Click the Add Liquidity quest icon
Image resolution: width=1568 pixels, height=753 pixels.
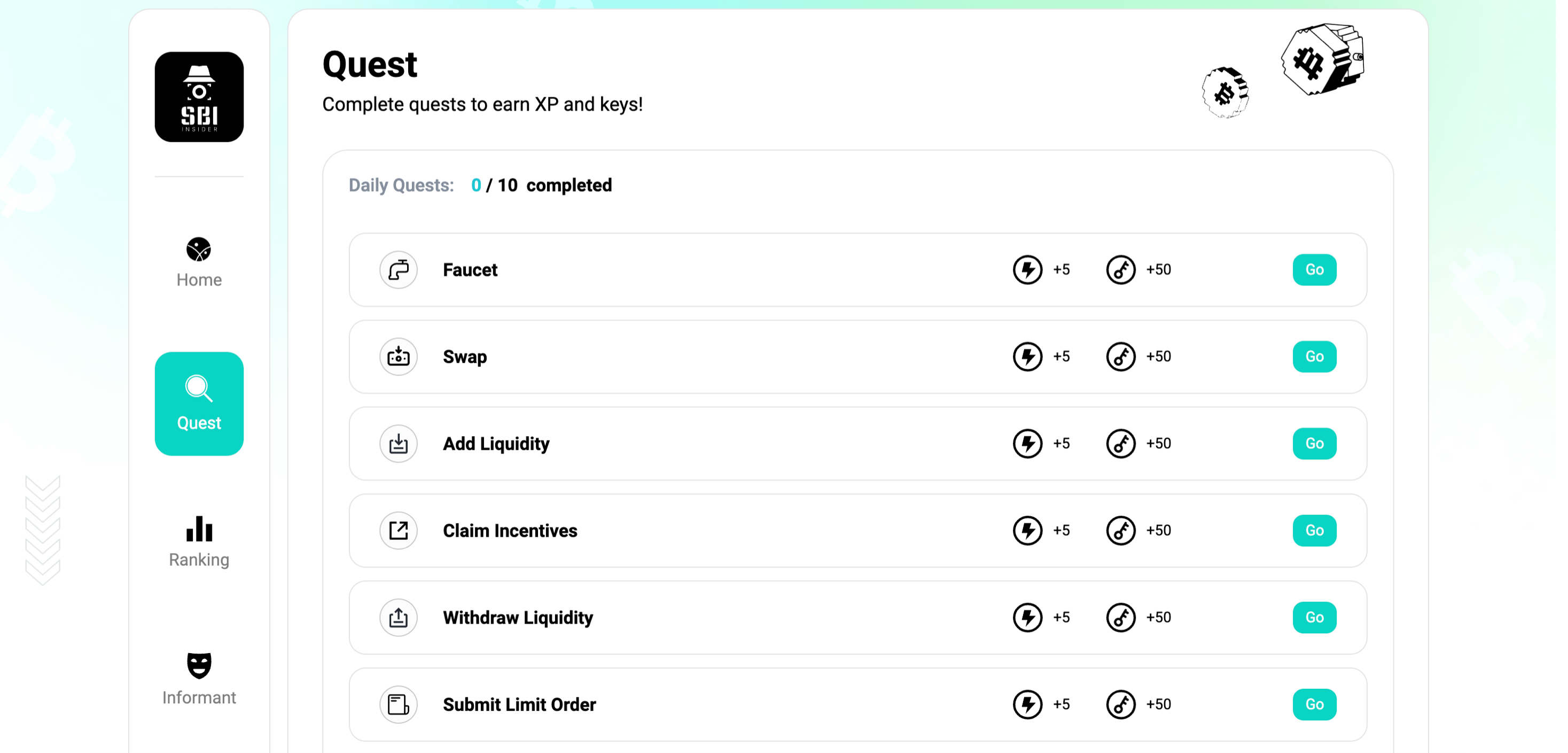click(399, 444)
